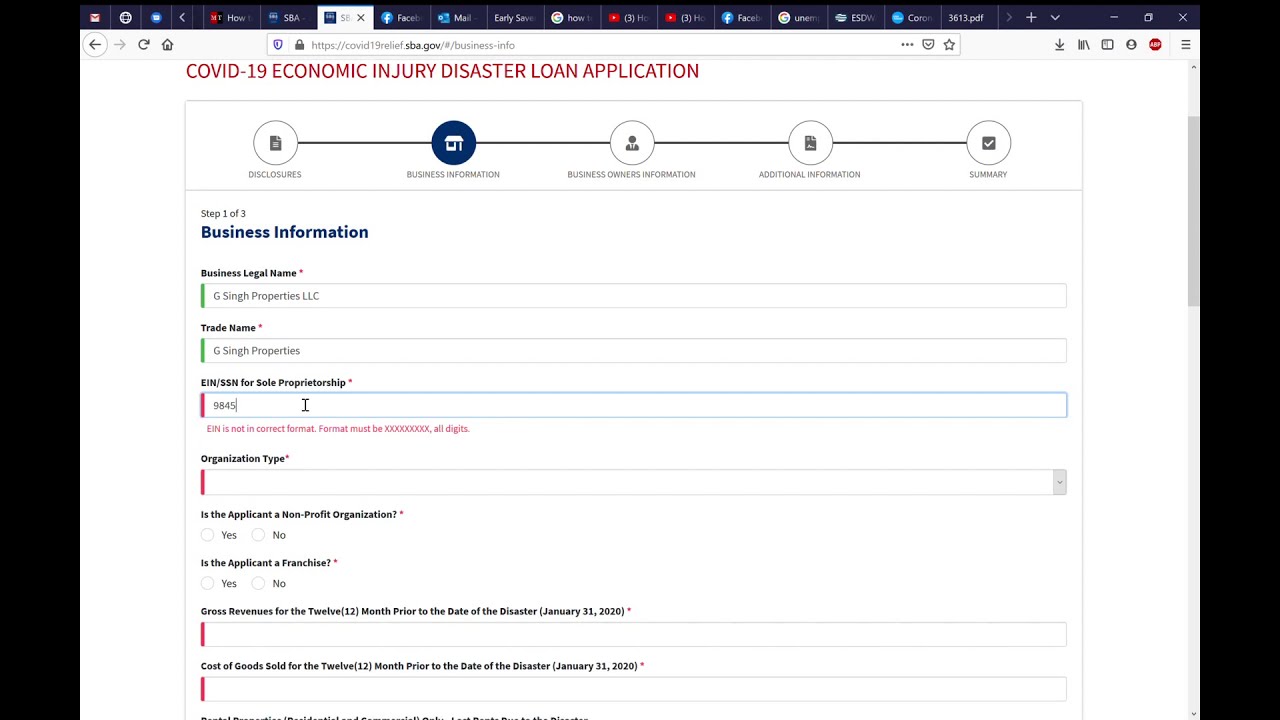Edit the Trade Name field

[634, 351]
